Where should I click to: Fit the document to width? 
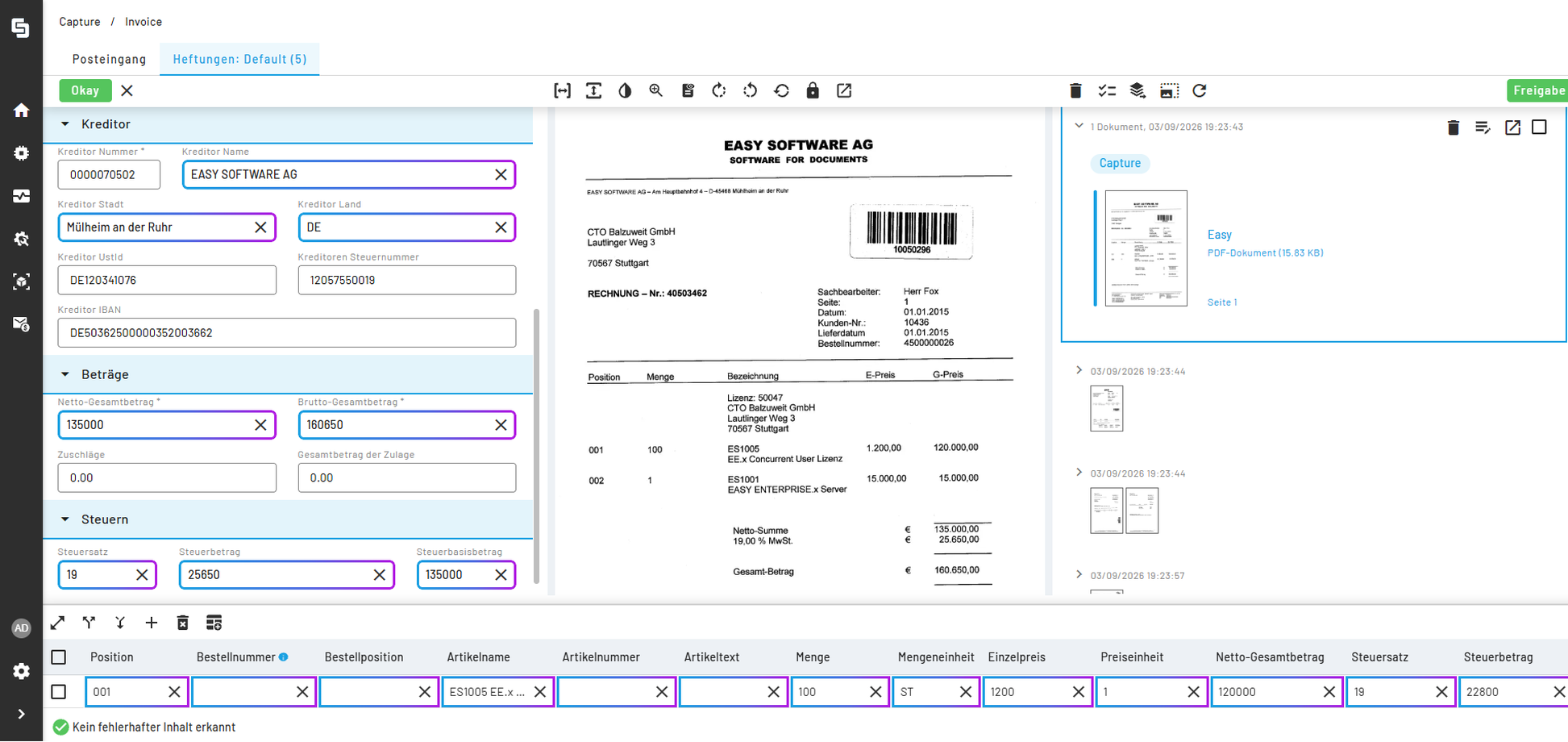pyautogui.click(x=563, y=91)
